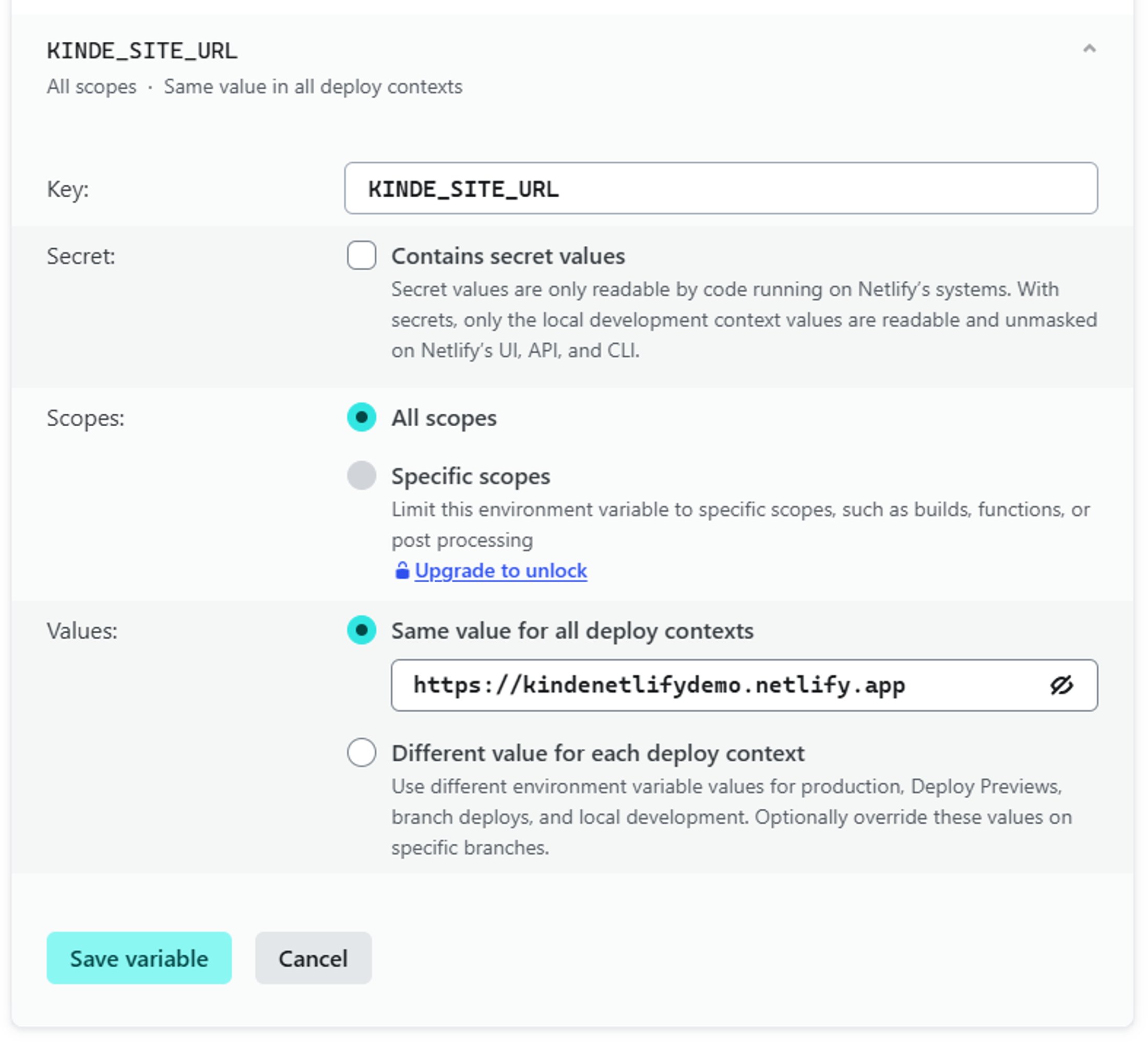
Task: Open the Upgrade to unlock link
Action: [500, 570]
